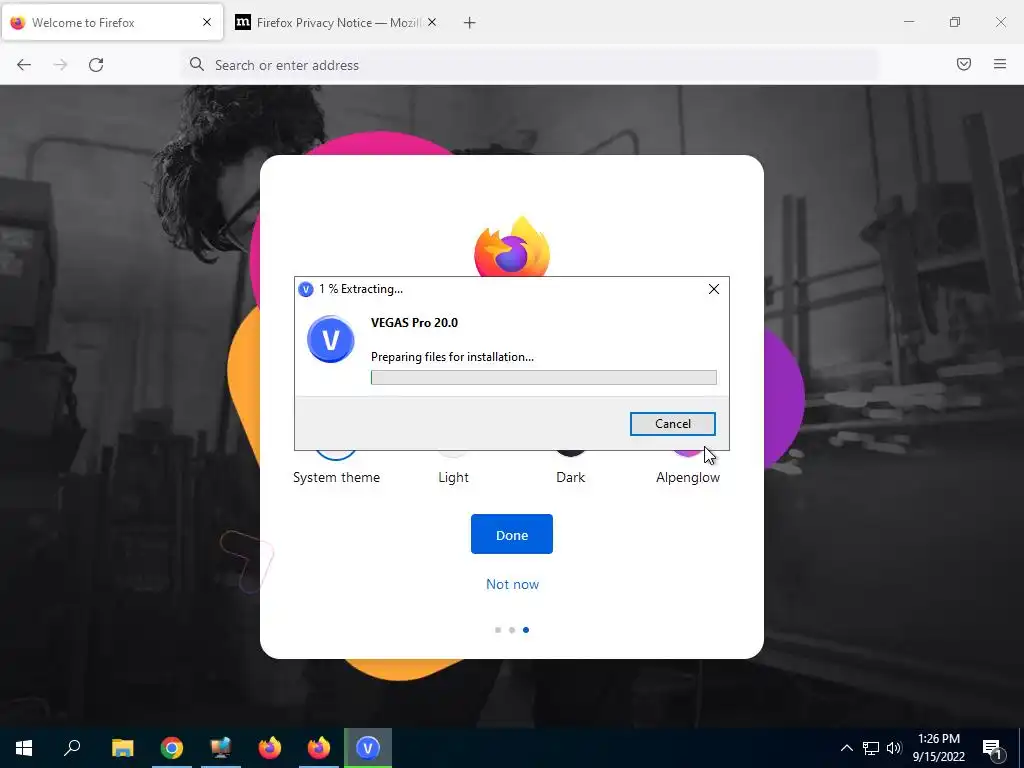Open Windows taskbar search
This screenshot has height=768, width=1024.
point(72,747)
